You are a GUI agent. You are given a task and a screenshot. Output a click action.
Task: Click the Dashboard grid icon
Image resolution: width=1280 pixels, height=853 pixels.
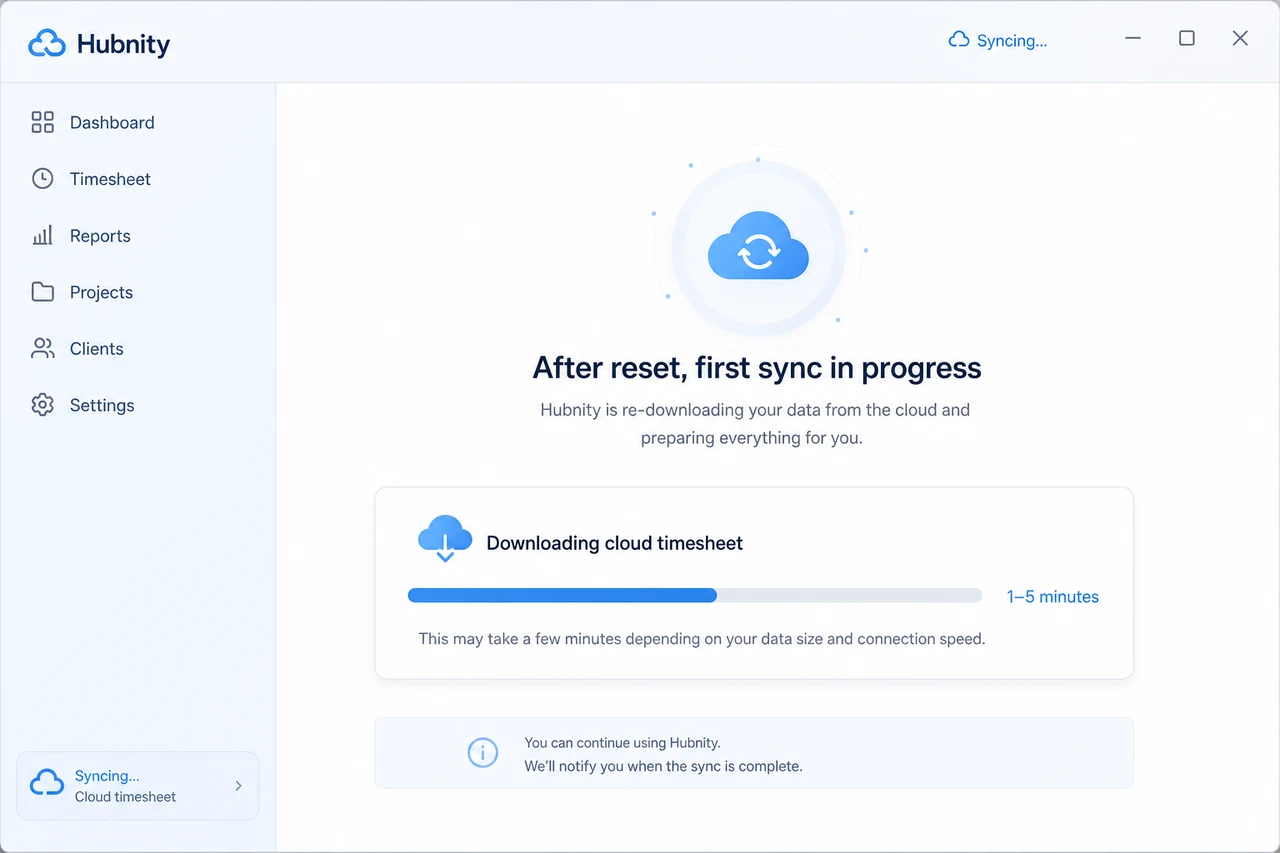coord(43,123)
